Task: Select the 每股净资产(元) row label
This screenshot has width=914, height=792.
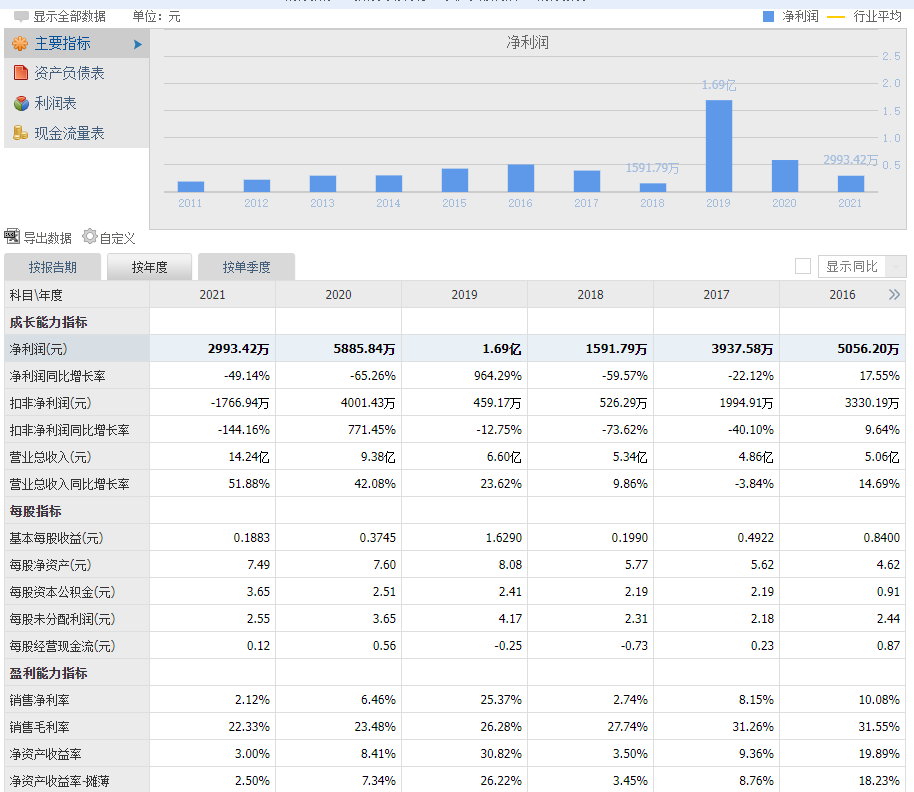Action: (x=50, y=565)
